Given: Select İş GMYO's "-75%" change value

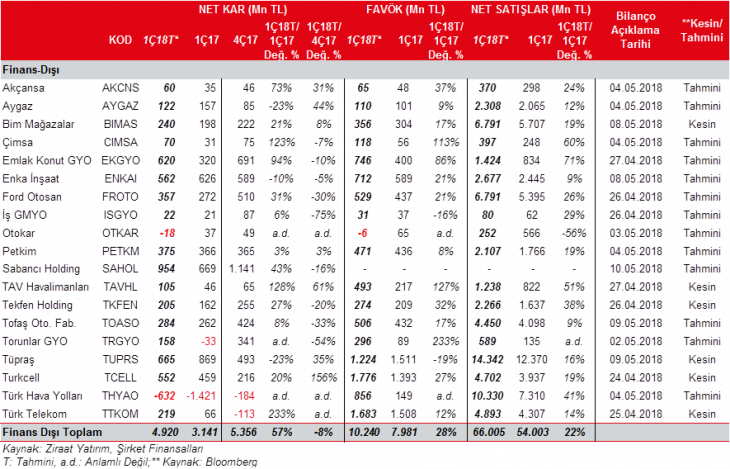Looking at the screenshot, I should [x=323, y=215].
